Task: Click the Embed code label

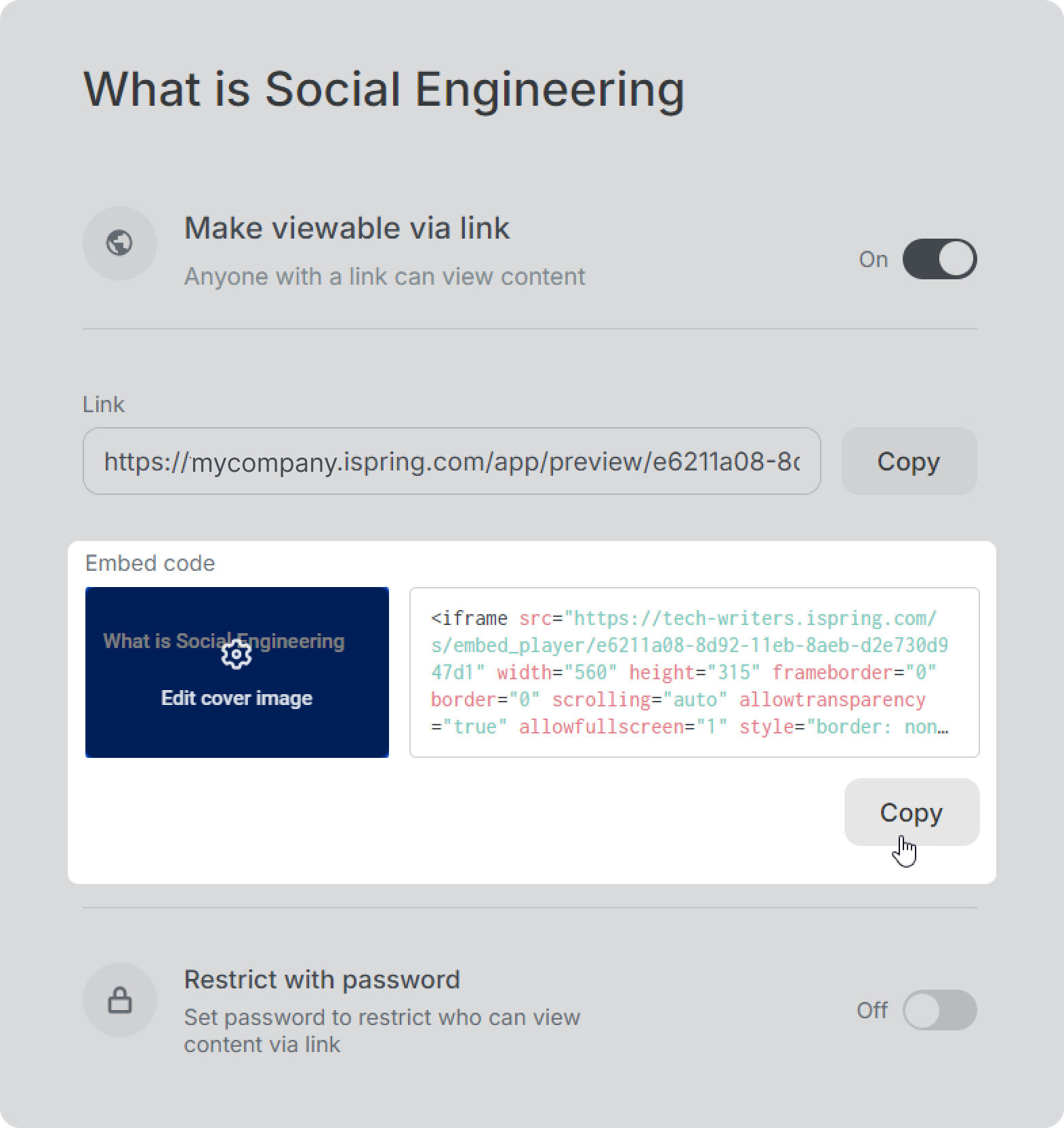Action: click(x=150, y=563)
